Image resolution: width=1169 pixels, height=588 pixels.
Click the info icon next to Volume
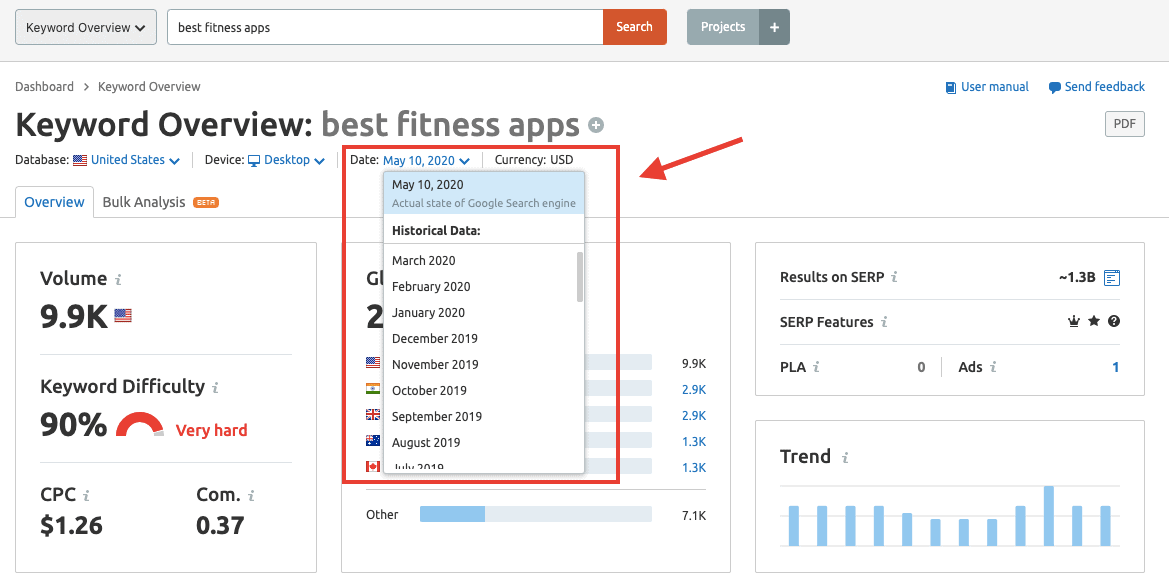(x=119, y=280)
